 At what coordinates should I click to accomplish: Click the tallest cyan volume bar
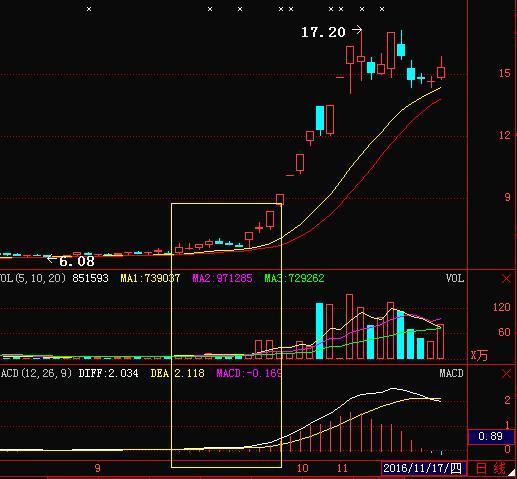coord(319,331)
